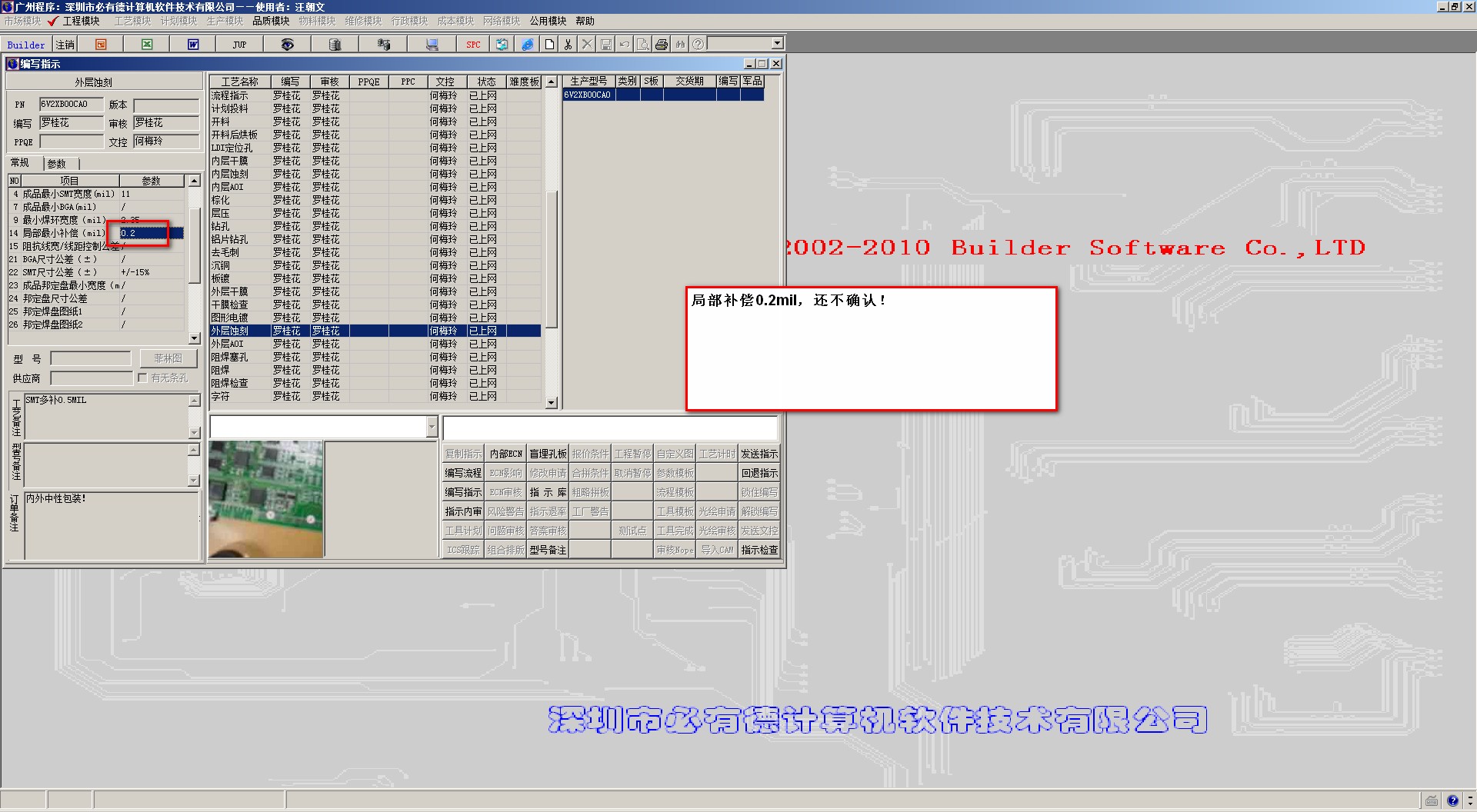
Task: Open the 工程模块 menu
Action: [x=81, y=21]
